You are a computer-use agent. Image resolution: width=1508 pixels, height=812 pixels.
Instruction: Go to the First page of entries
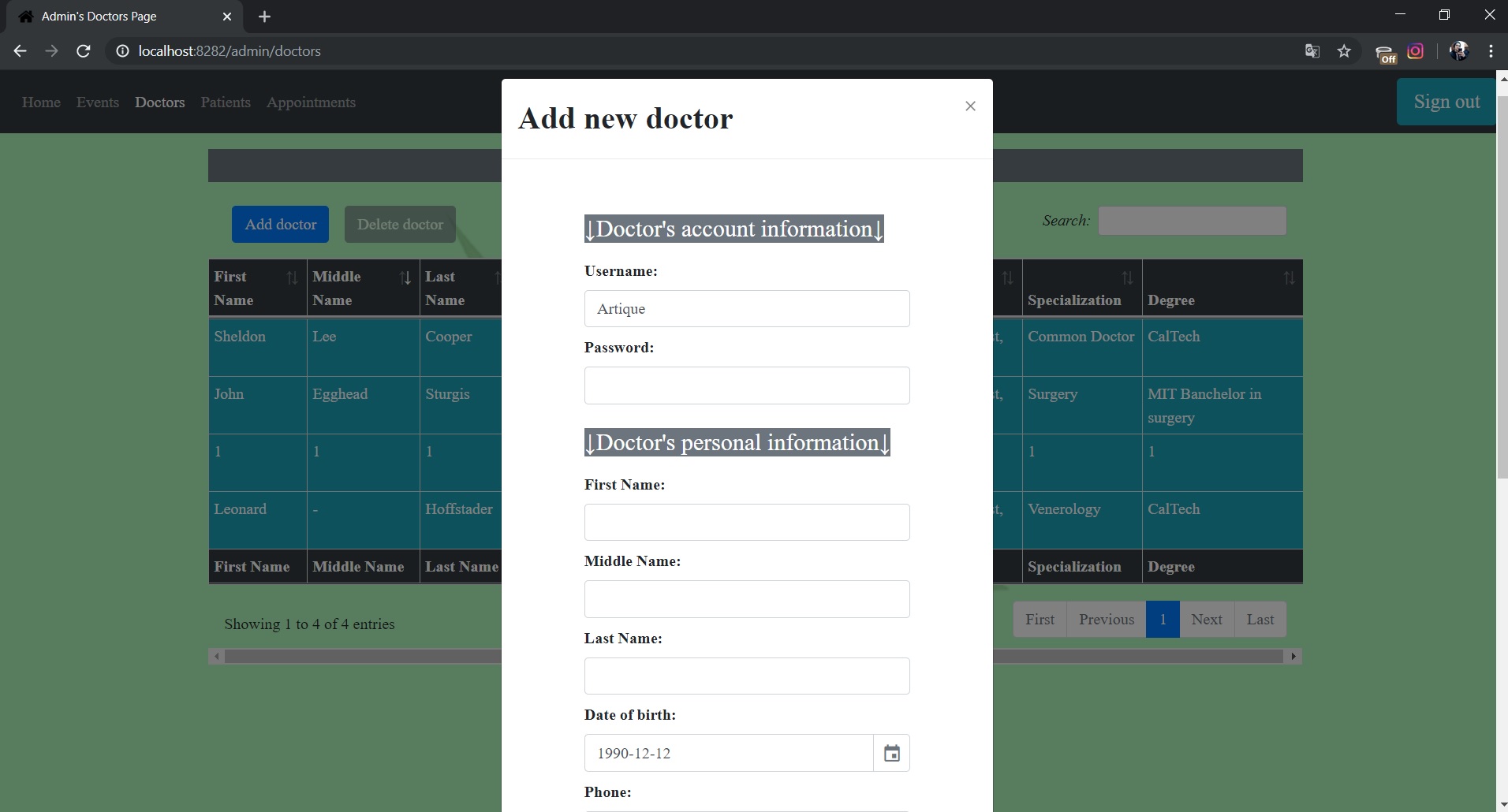1040,620
